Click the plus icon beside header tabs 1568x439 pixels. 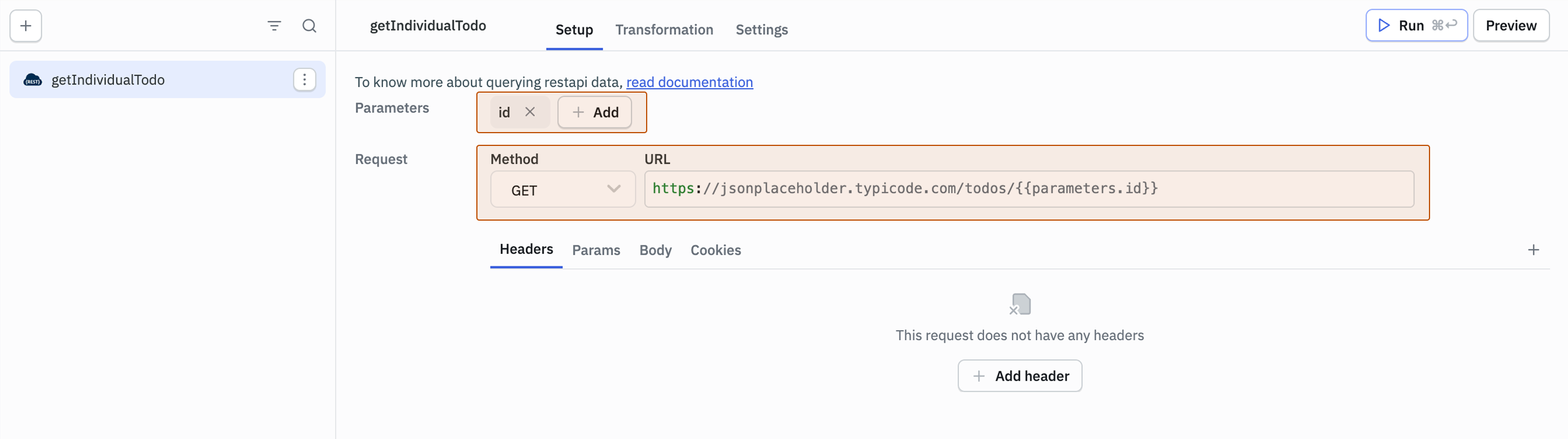1533,250
